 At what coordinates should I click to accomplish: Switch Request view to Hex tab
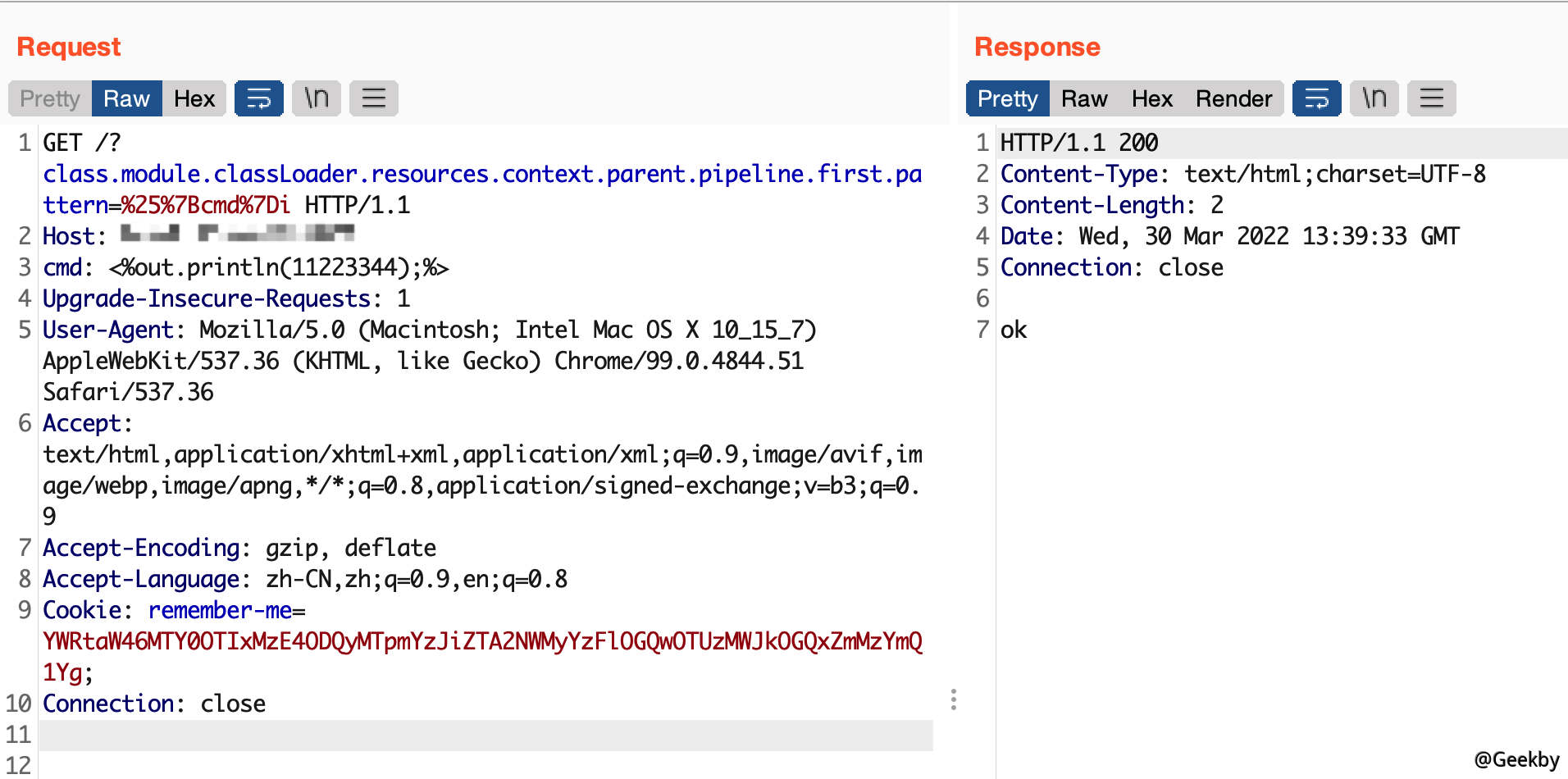pos(194,98)
